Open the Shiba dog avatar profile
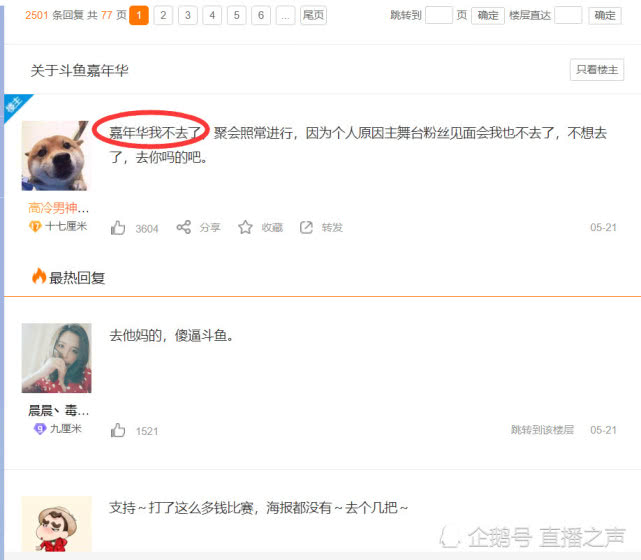 point(55,156)
